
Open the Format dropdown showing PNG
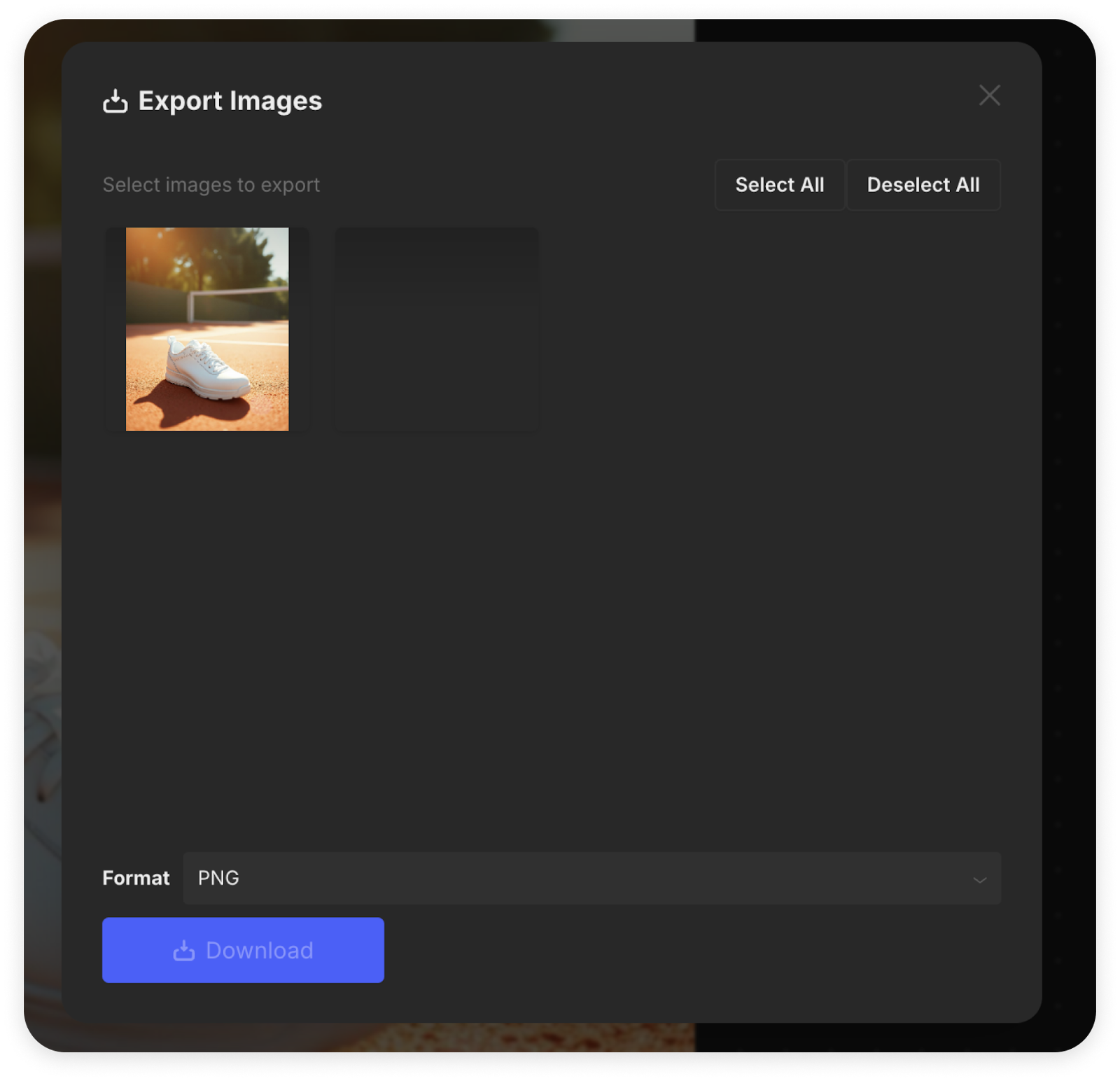[592, 878]
